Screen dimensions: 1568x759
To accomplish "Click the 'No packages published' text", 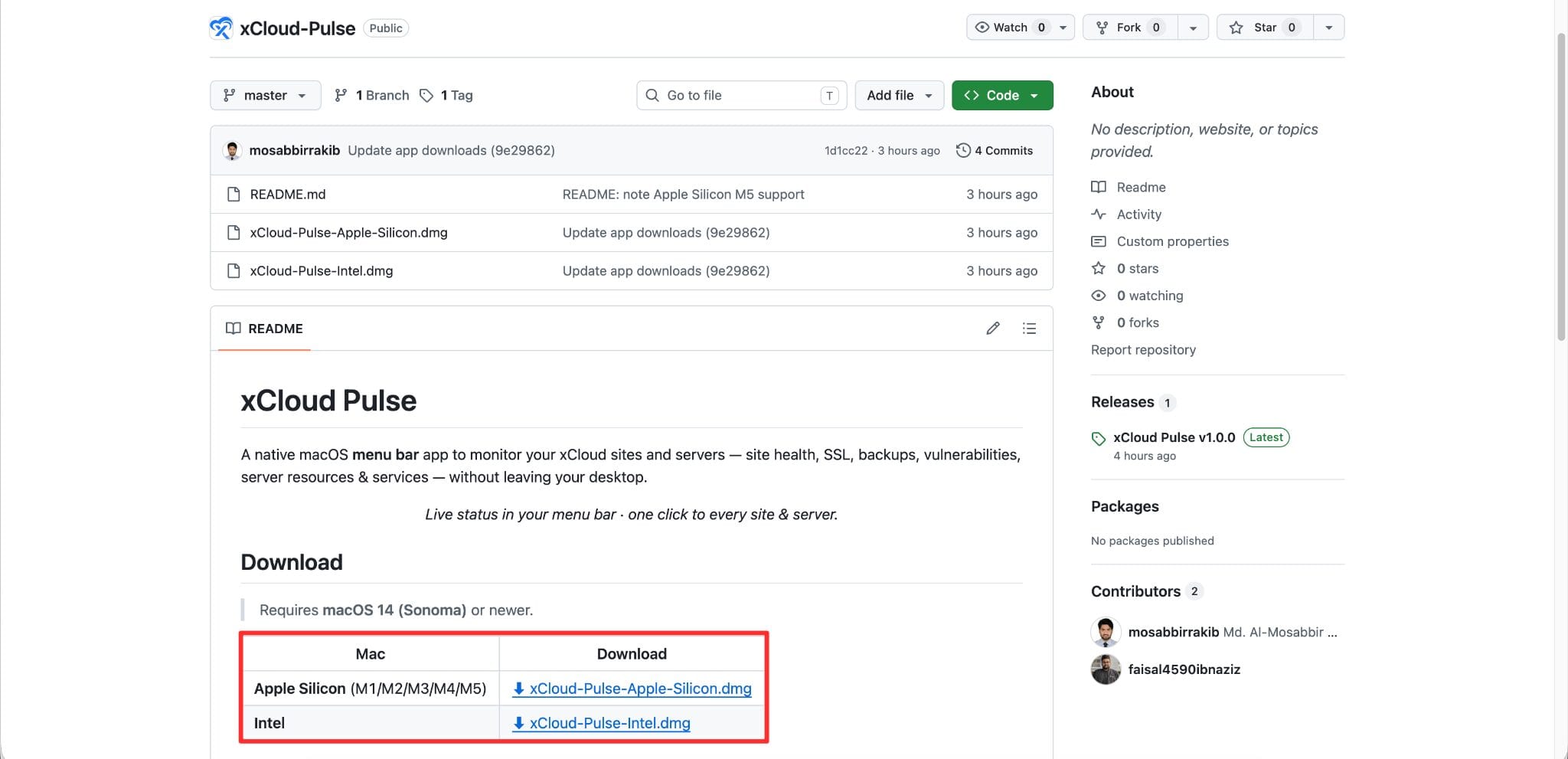I will [1152, 541].
